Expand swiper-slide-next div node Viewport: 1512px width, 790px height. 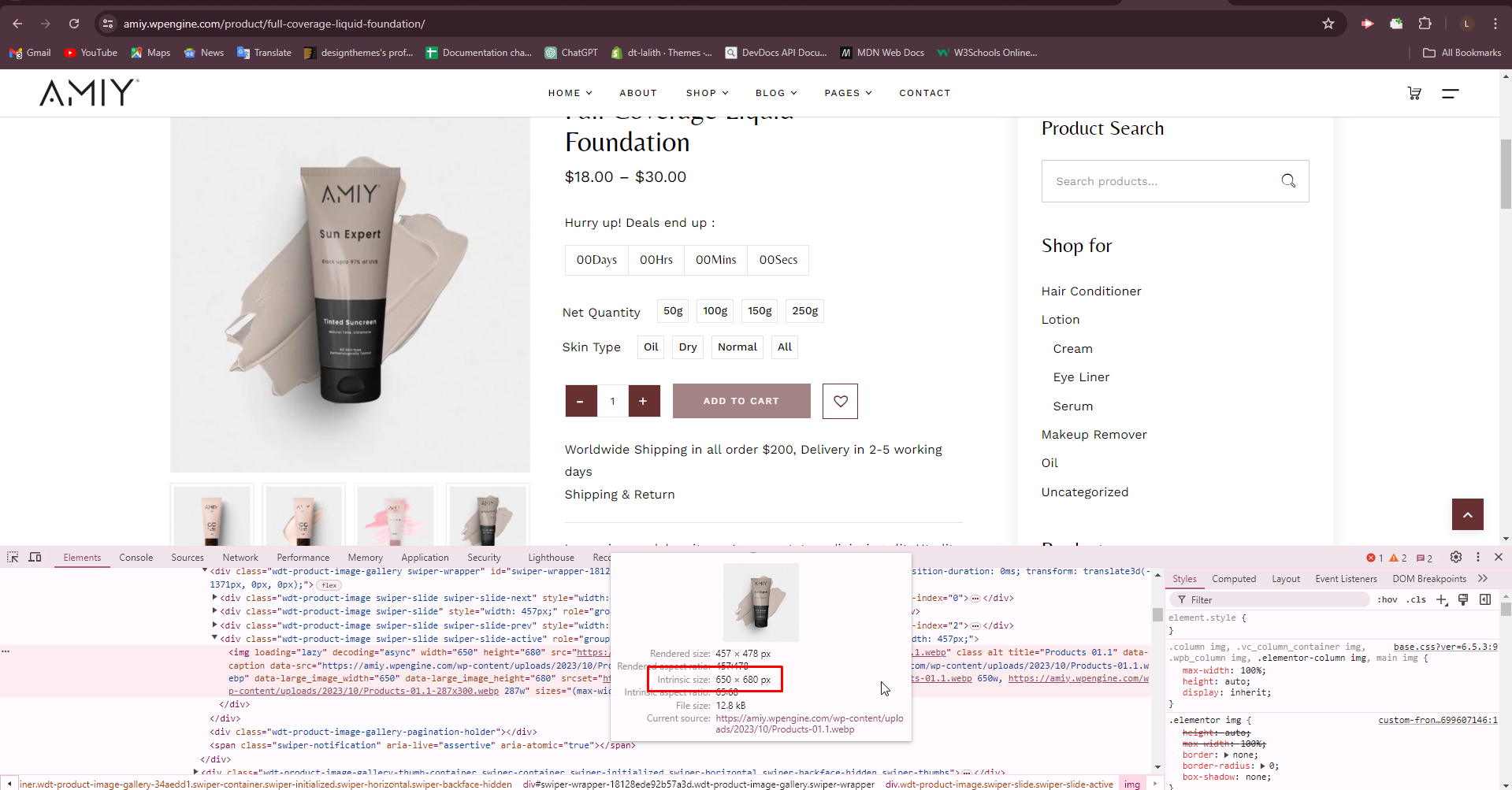(x=215, y=598)
